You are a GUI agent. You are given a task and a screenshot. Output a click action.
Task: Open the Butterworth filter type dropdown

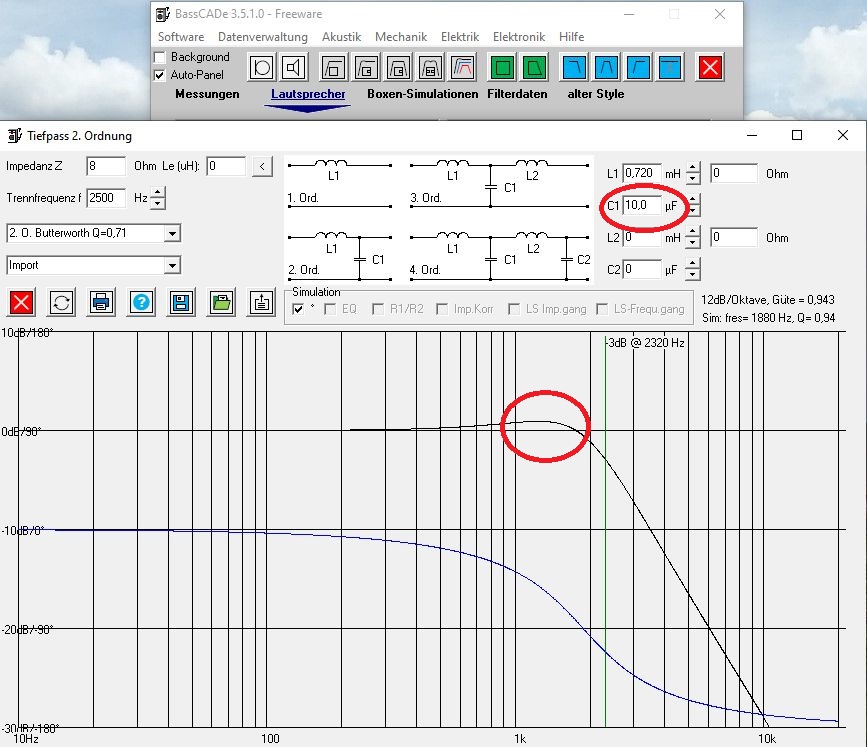point(172,233)
